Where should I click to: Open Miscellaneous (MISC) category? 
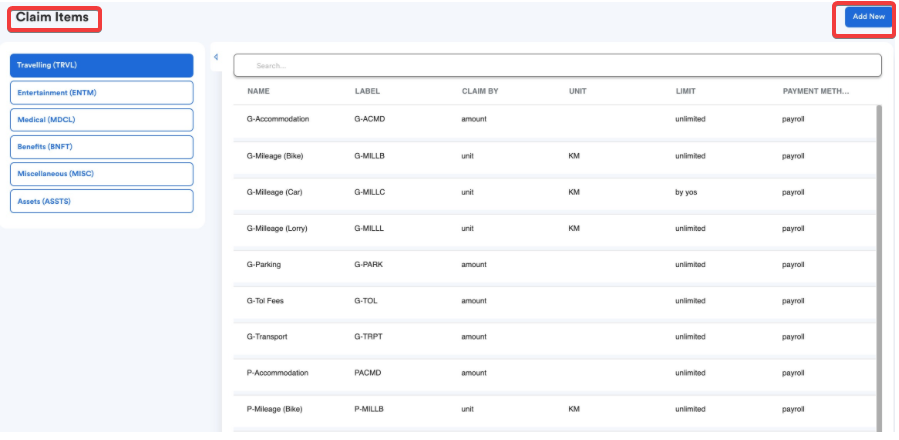pos(101,174)
